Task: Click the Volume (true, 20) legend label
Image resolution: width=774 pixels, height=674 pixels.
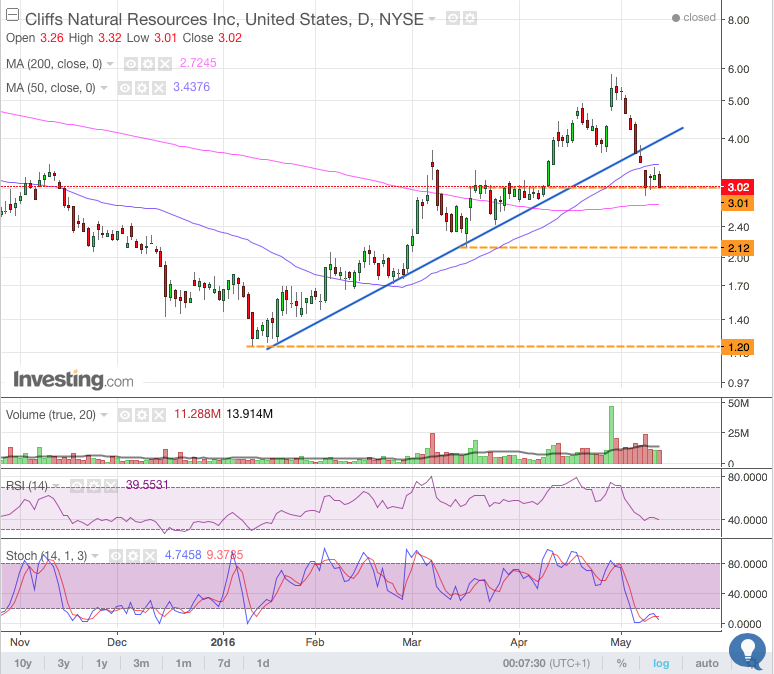Action: click(51, 415)
